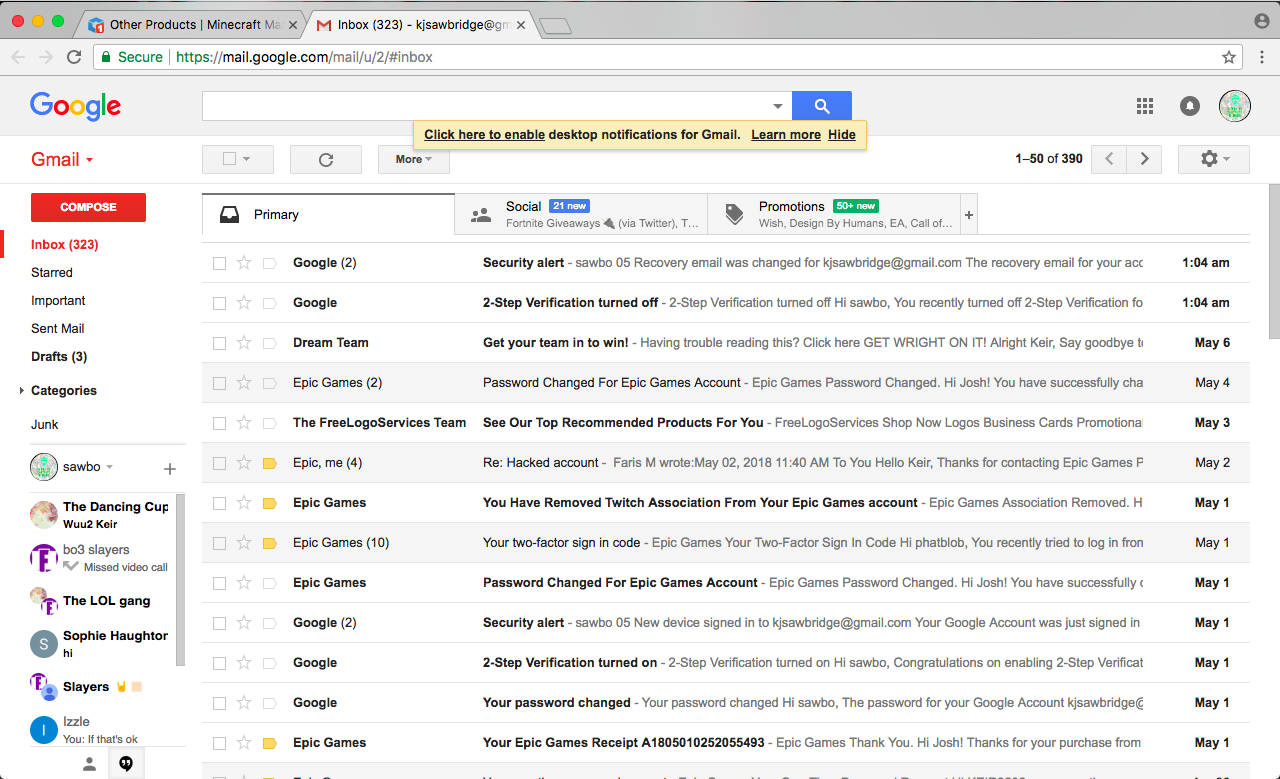Star the 'Re: Hacked account' email
This screenshot has height=779, width=1280.
tap(244, 463)
